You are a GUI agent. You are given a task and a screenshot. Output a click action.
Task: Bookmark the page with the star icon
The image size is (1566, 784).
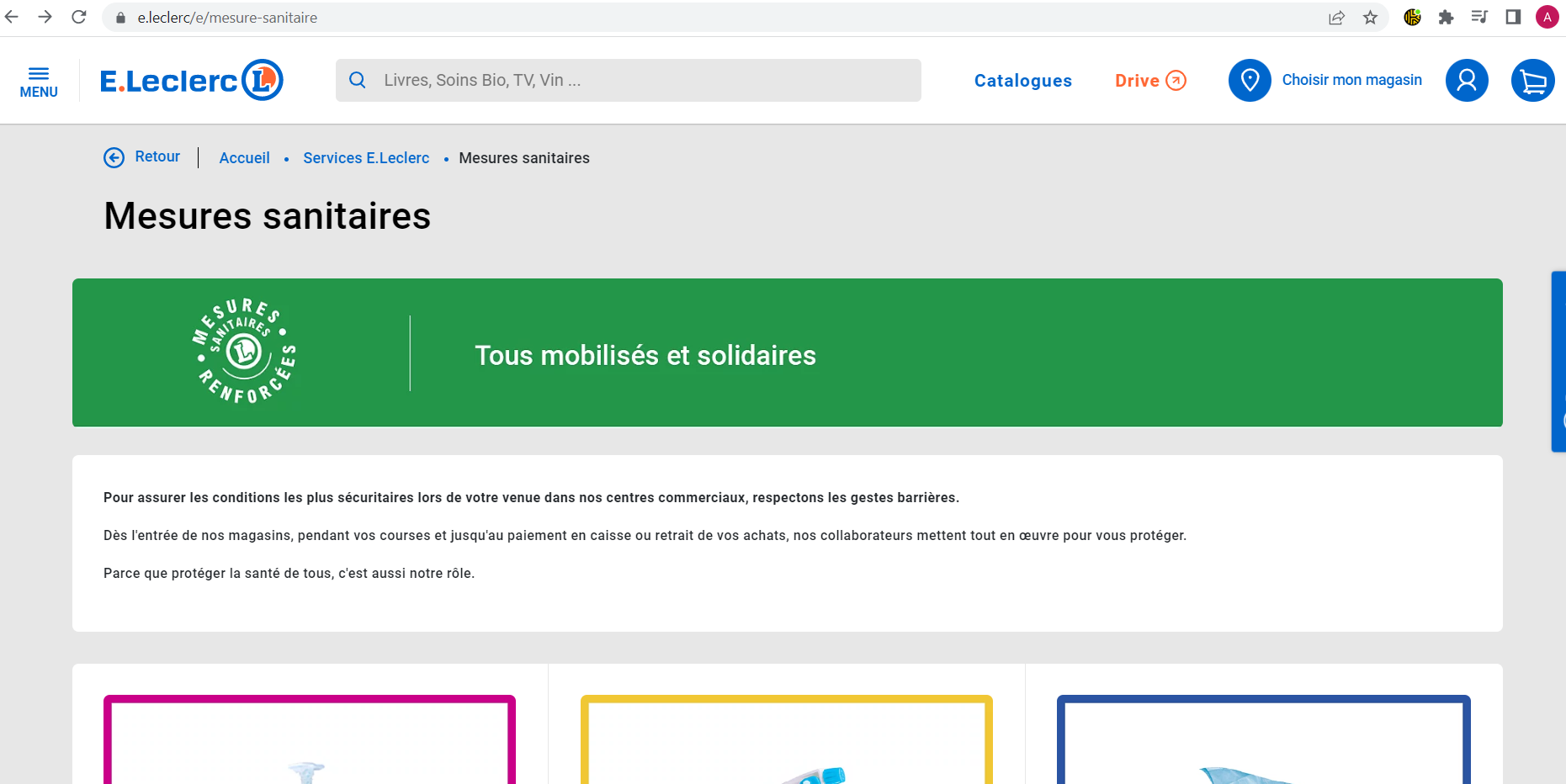(x=1371, y=17)
